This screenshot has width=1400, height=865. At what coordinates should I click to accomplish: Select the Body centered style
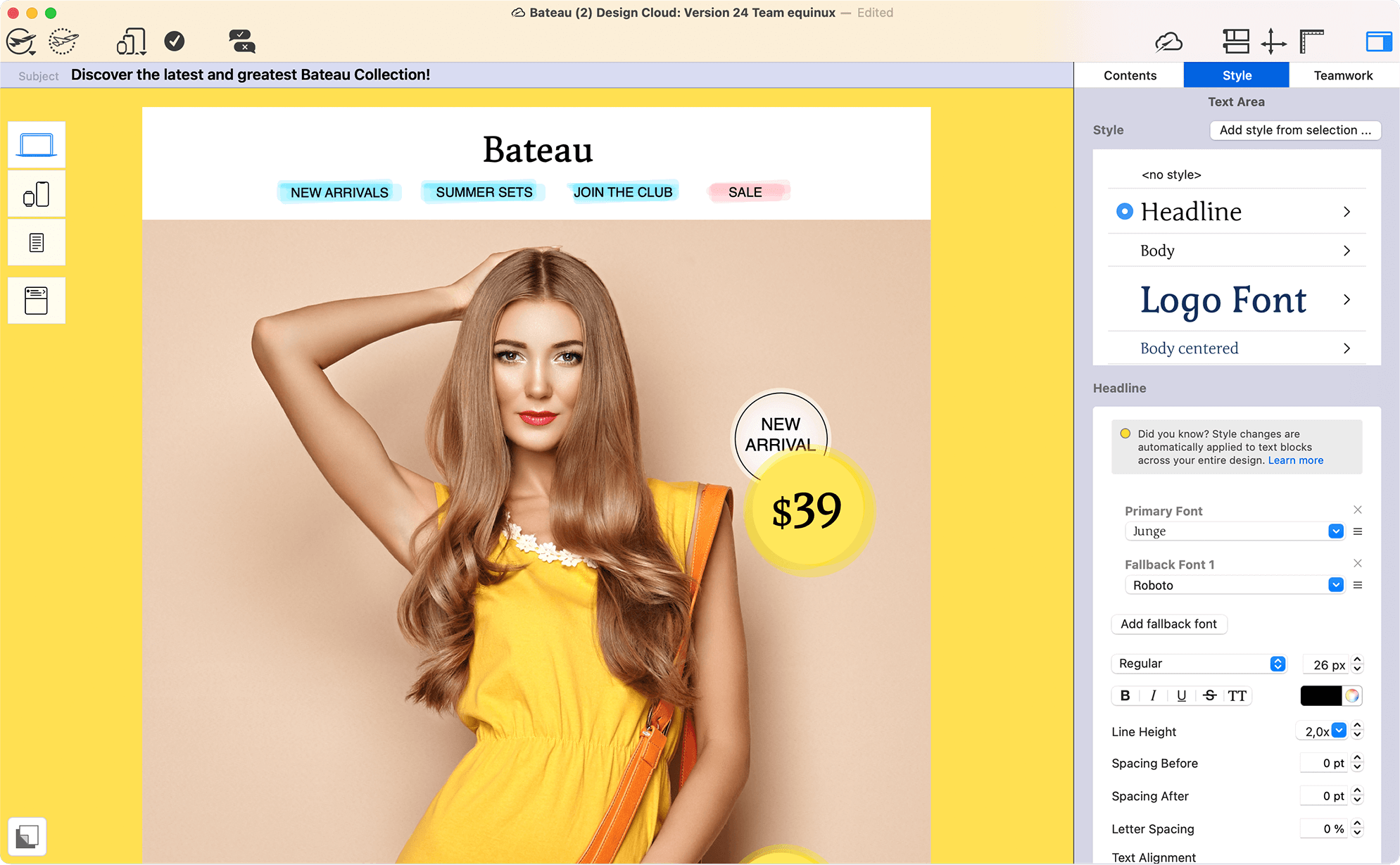point(1190,348)
